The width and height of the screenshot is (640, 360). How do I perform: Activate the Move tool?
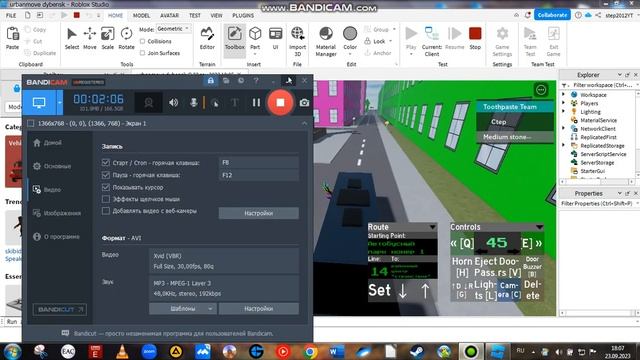pyautogui.click(x=90, y=38)
